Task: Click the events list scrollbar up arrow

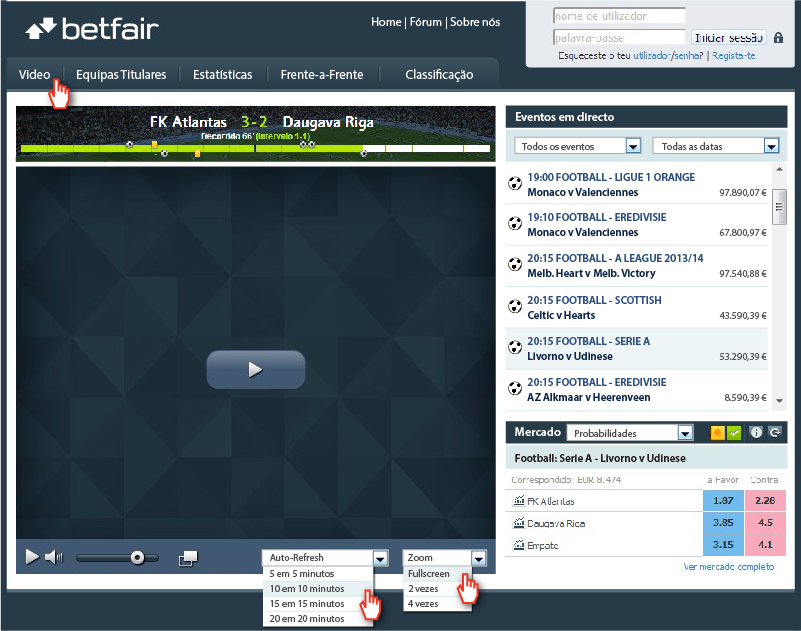Action: (779, 169)
